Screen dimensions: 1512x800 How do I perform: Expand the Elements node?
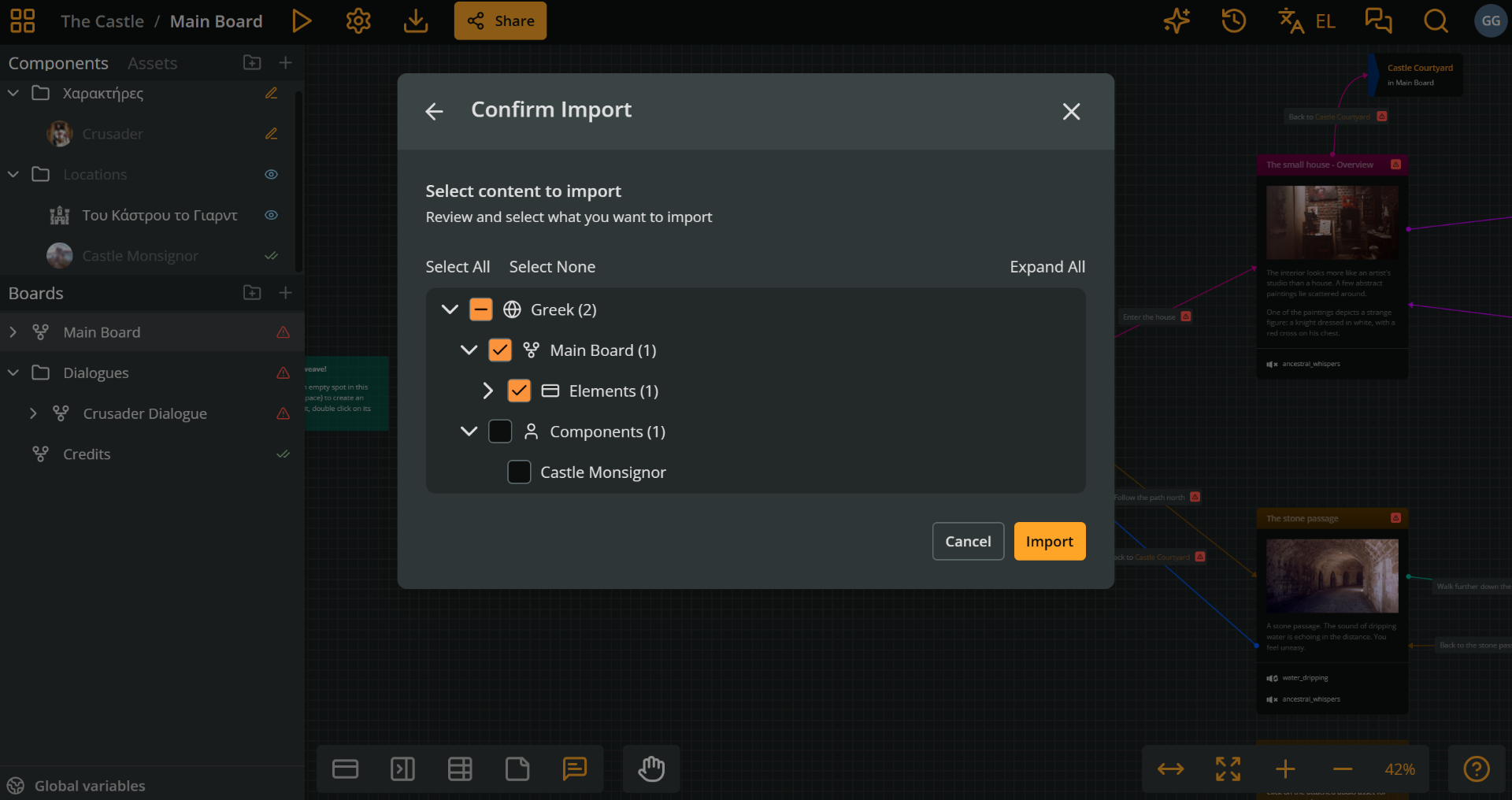point(487,391)
